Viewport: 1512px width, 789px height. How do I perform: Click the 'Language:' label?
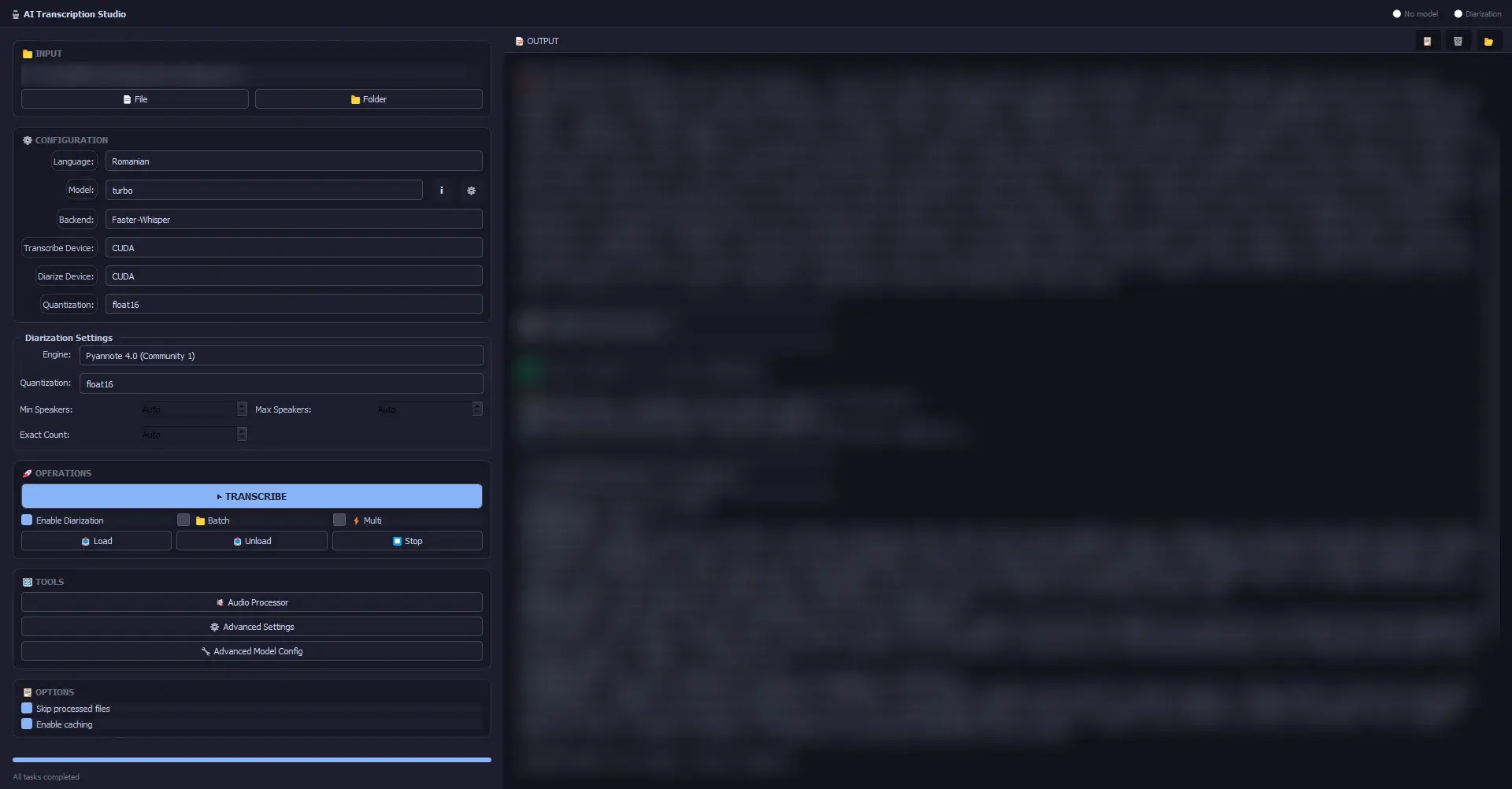coord(73,161)
